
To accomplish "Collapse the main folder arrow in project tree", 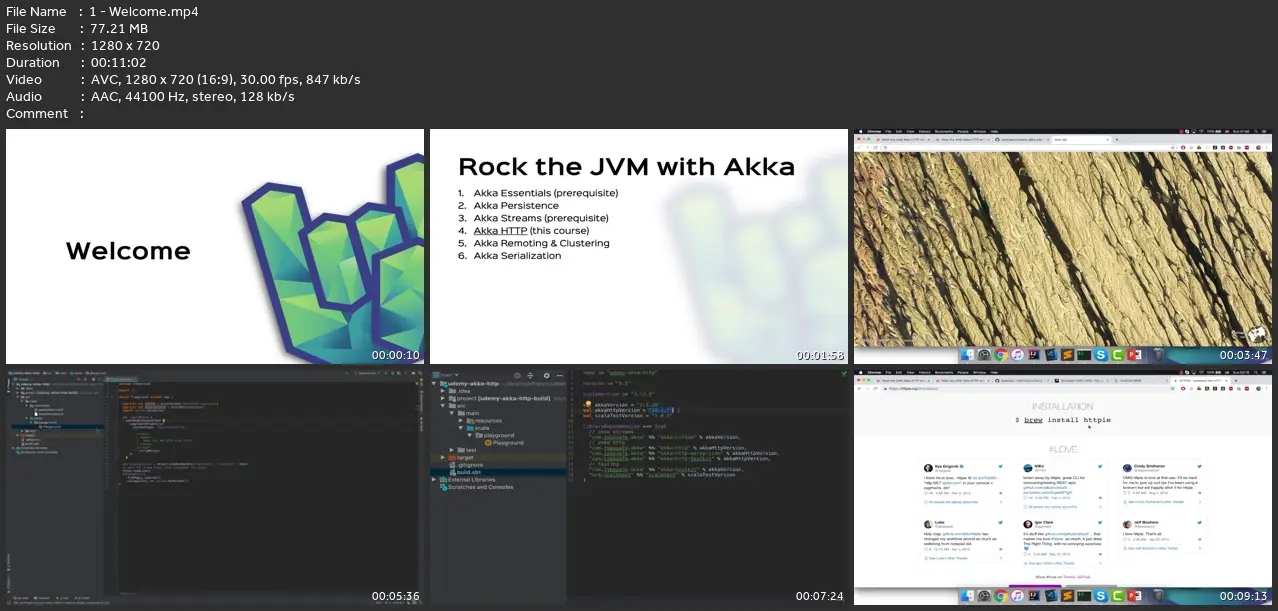I will [x=452, y=413].
